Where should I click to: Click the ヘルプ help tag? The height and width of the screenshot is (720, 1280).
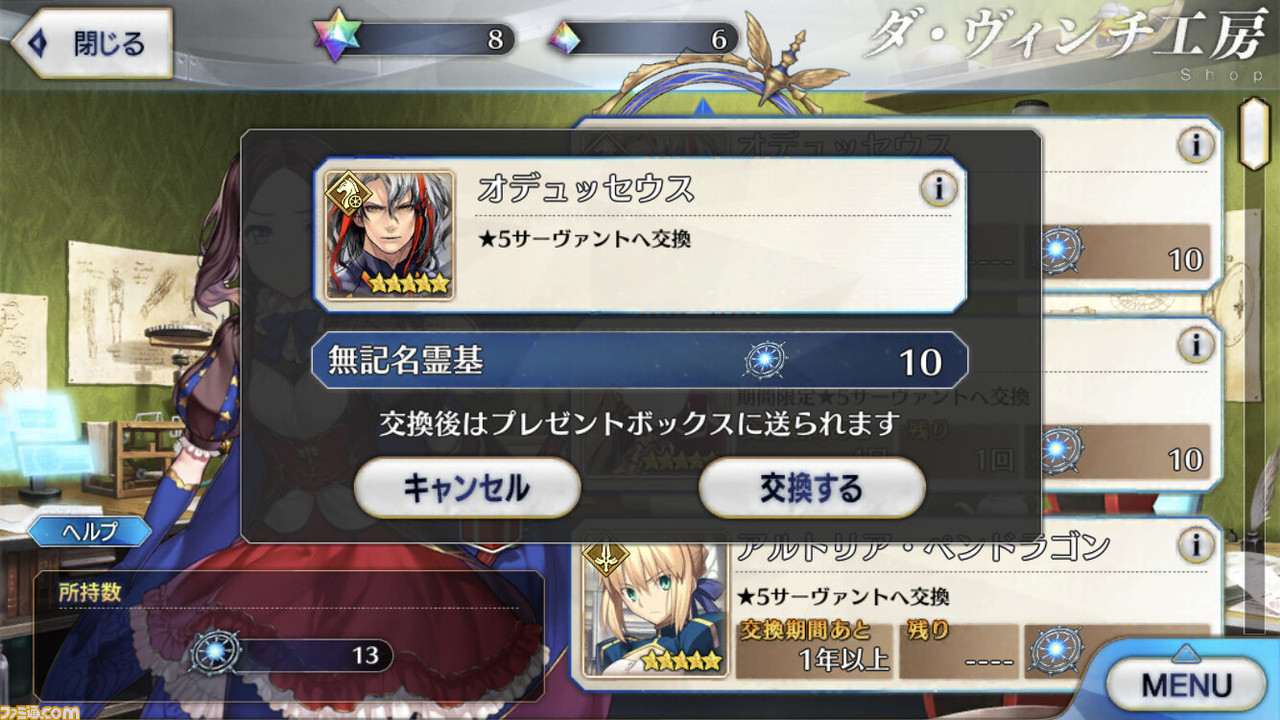(x=90, y=532)
